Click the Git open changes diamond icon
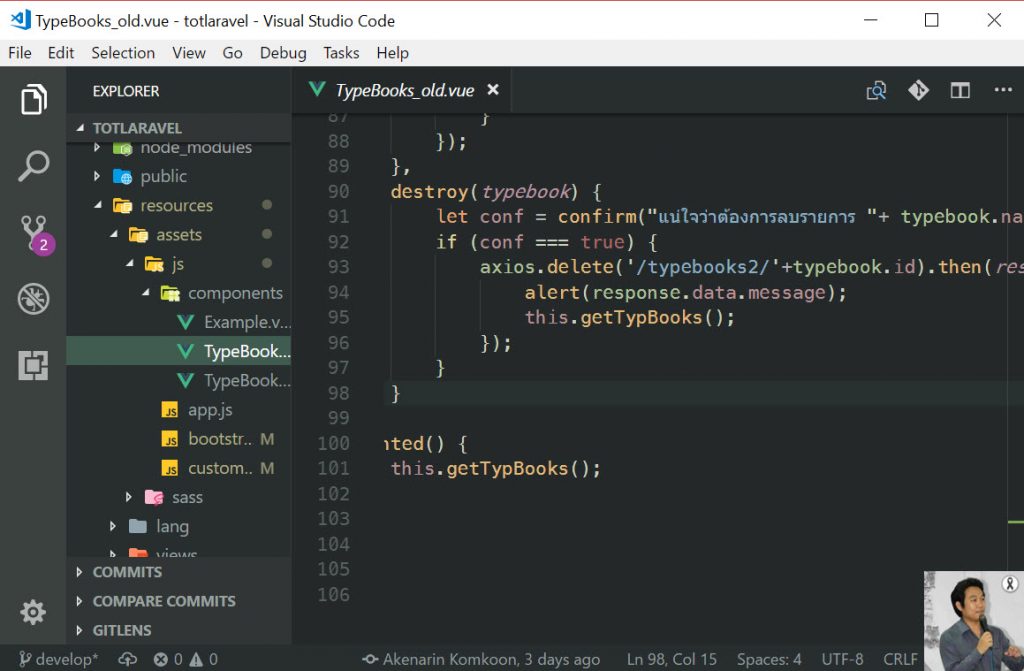 point(918,90)
